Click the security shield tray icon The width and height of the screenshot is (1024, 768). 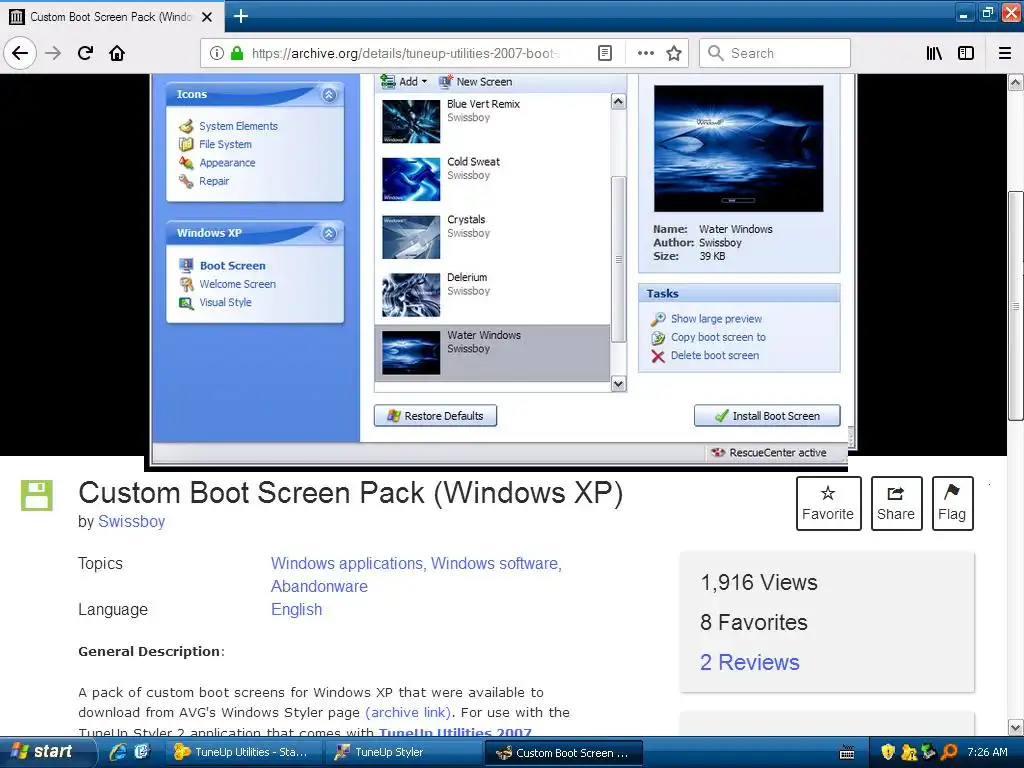(x=887, y=752)
